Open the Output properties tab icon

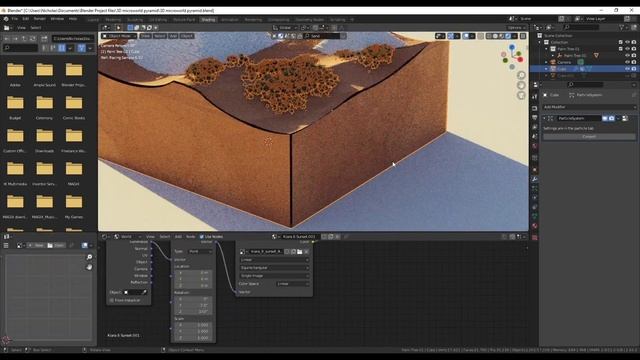pyautogui.click(x=535, y=118)
